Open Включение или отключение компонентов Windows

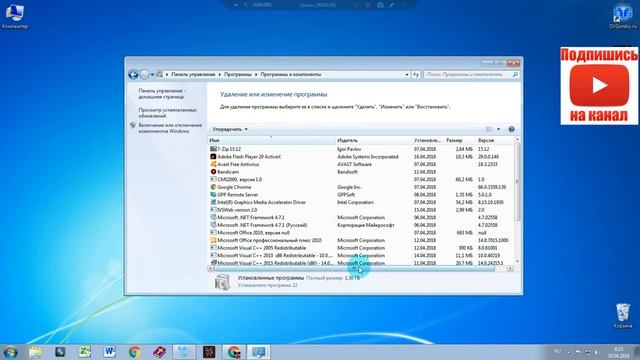coord(170,128)
